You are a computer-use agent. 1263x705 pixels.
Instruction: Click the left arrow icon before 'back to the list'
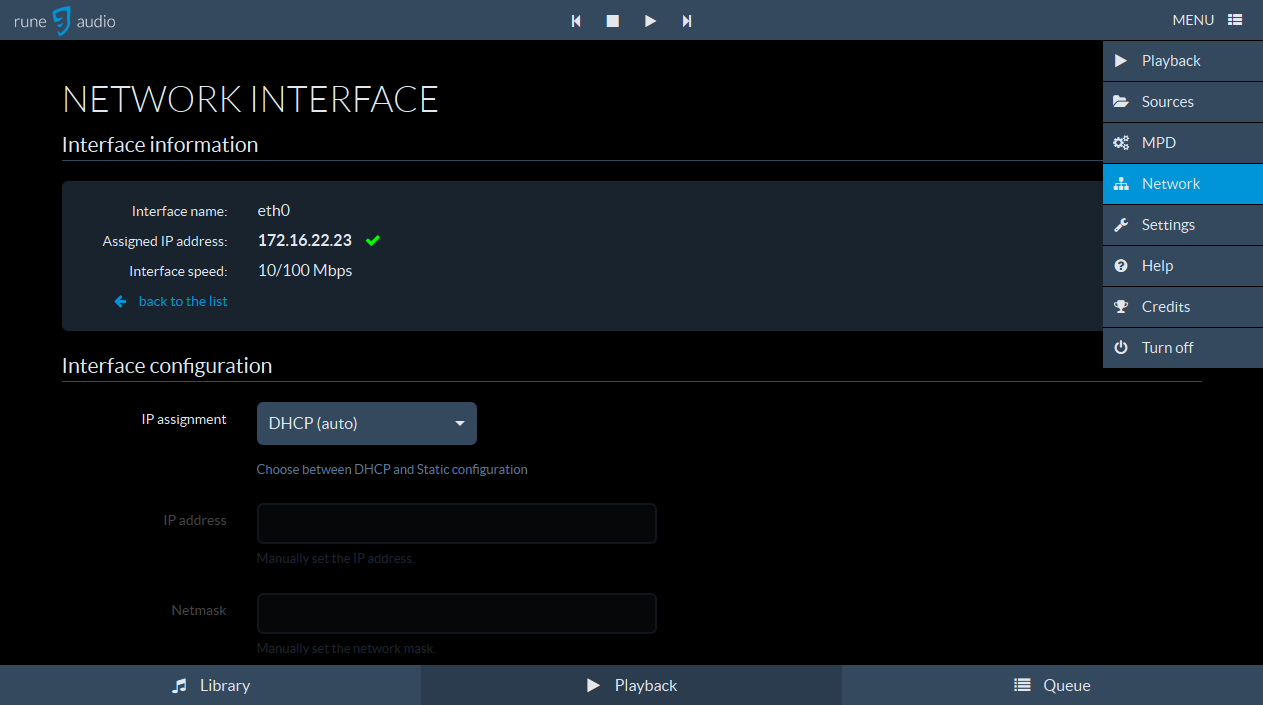point(120,301)
